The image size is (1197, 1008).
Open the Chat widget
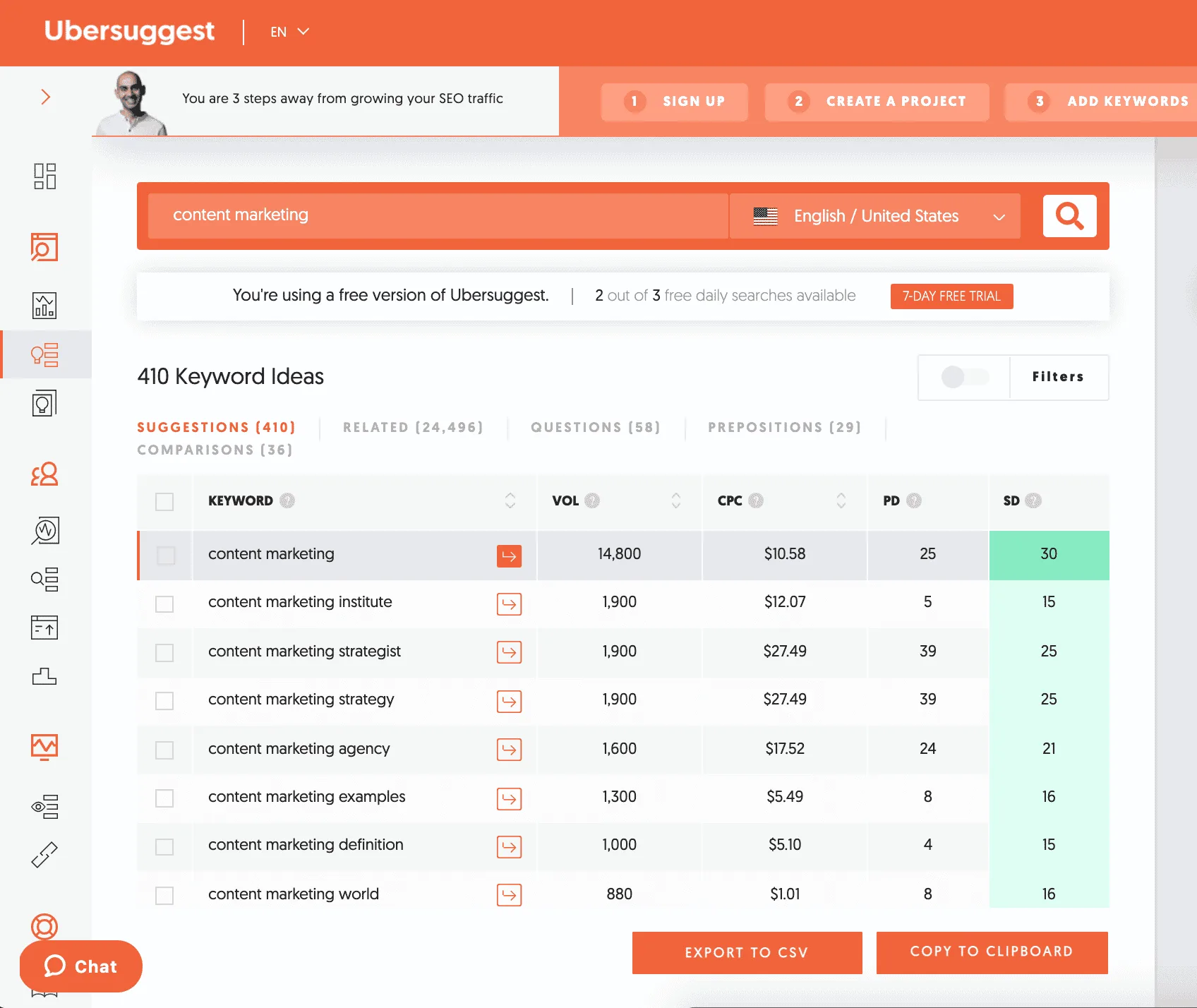point(81,966)
